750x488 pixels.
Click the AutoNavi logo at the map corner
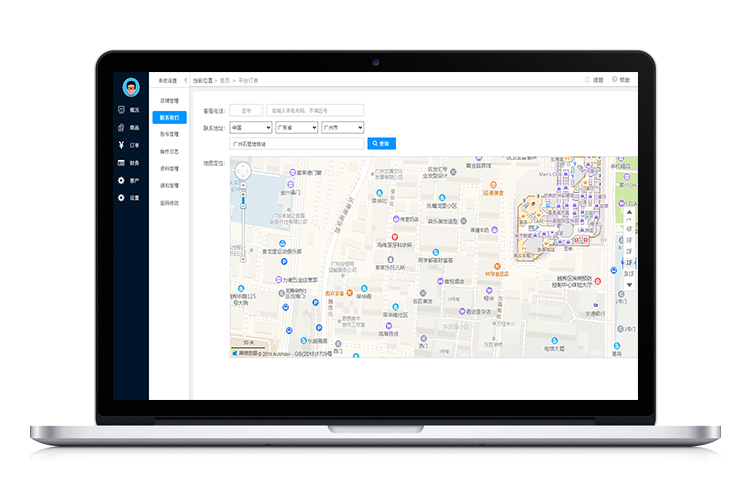(235, 353)
